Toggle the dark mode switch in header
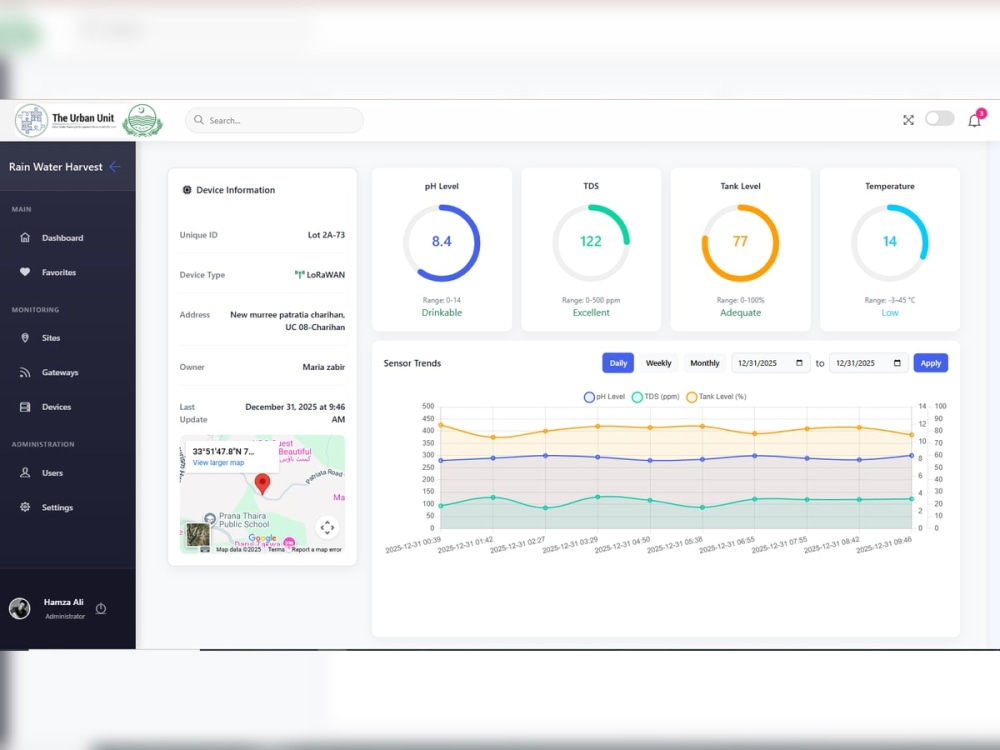 click(x=939, y=119)
